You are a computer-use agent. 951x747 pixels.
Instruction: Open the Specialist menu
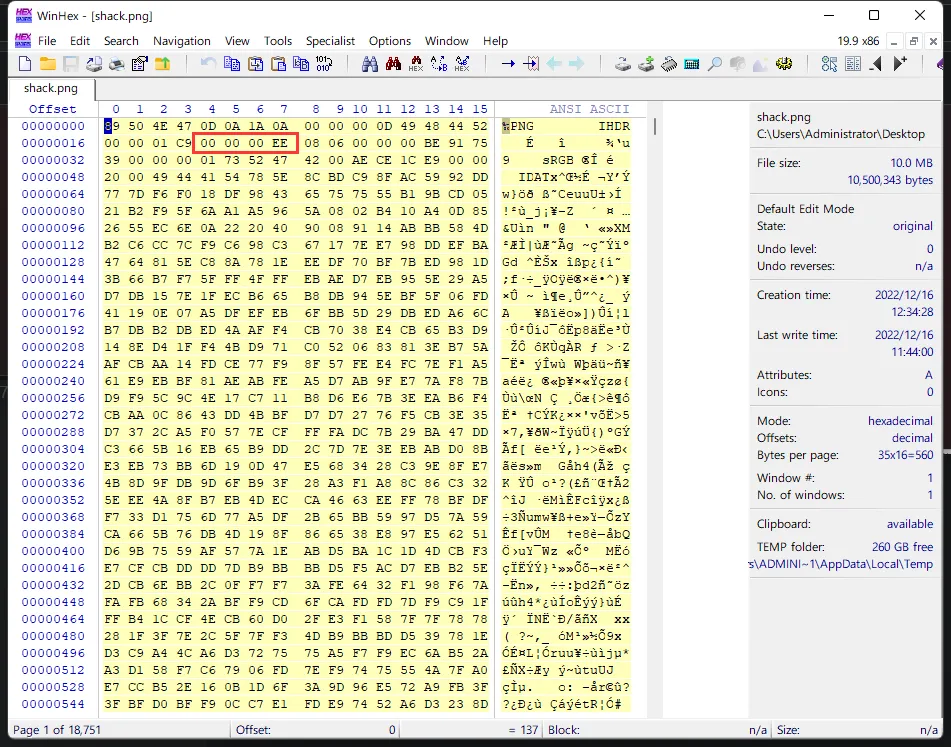point(330,41)
